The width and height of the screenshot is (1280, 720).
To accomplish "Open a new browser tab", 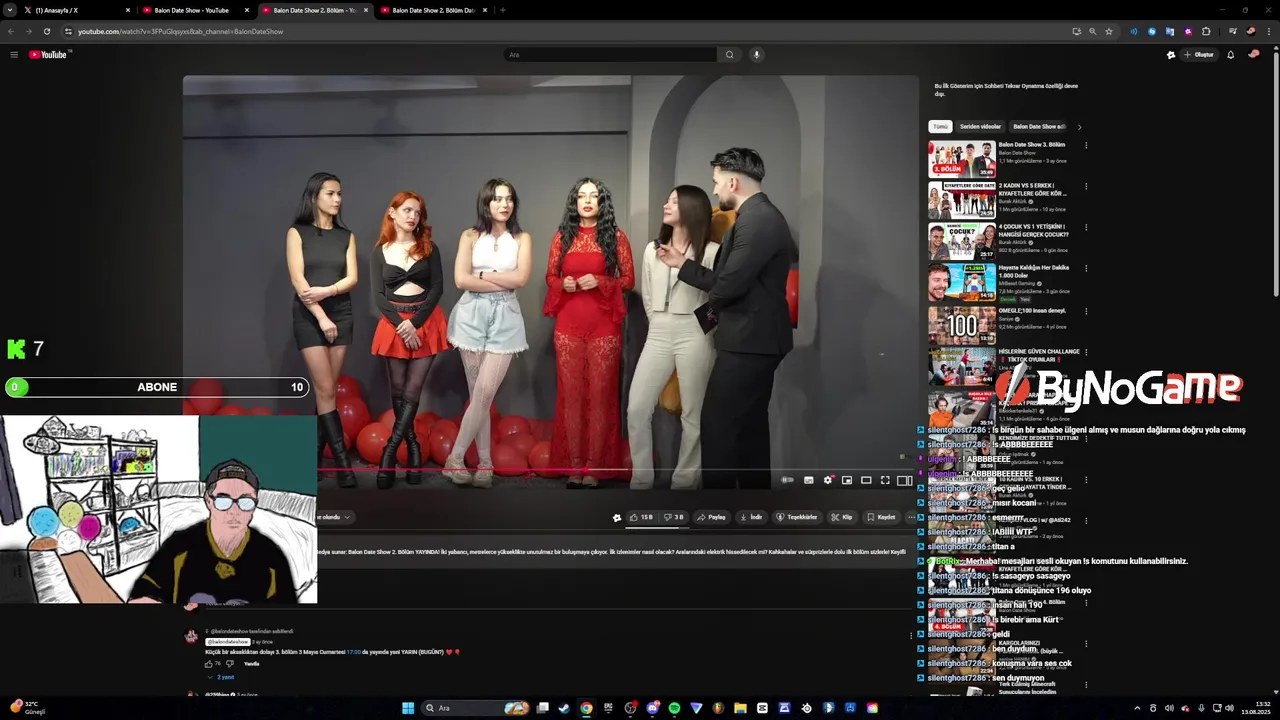I will pos(503,10).
